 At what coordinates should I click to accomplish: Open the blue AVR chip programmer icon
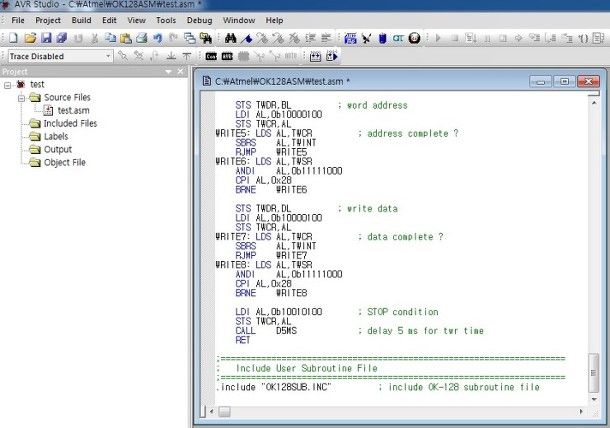click(382, 38)
